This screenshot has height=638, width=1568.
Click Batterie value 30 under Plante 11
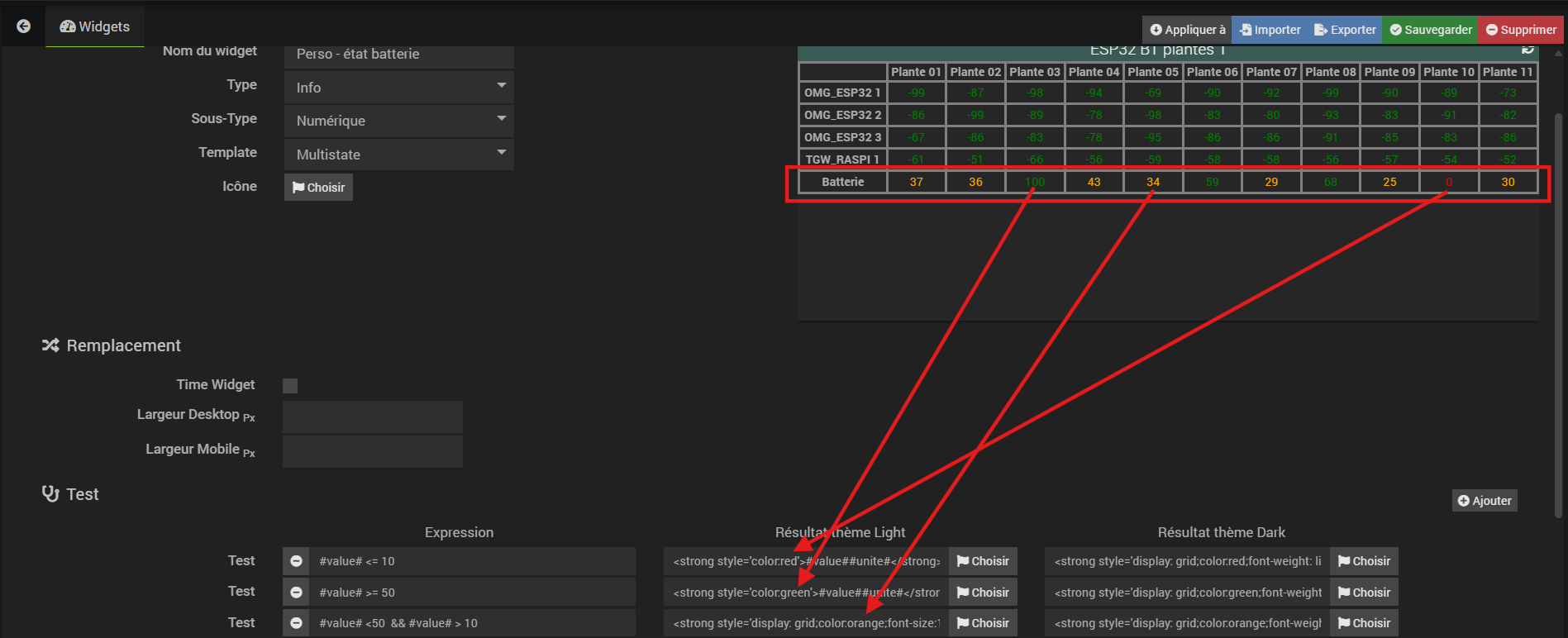click(x=1508, y=182)
